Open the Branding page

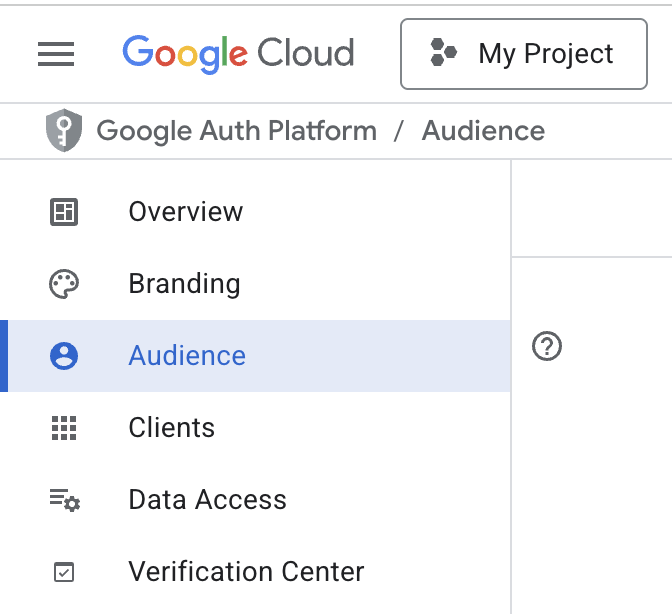click(x=255, y=284)
